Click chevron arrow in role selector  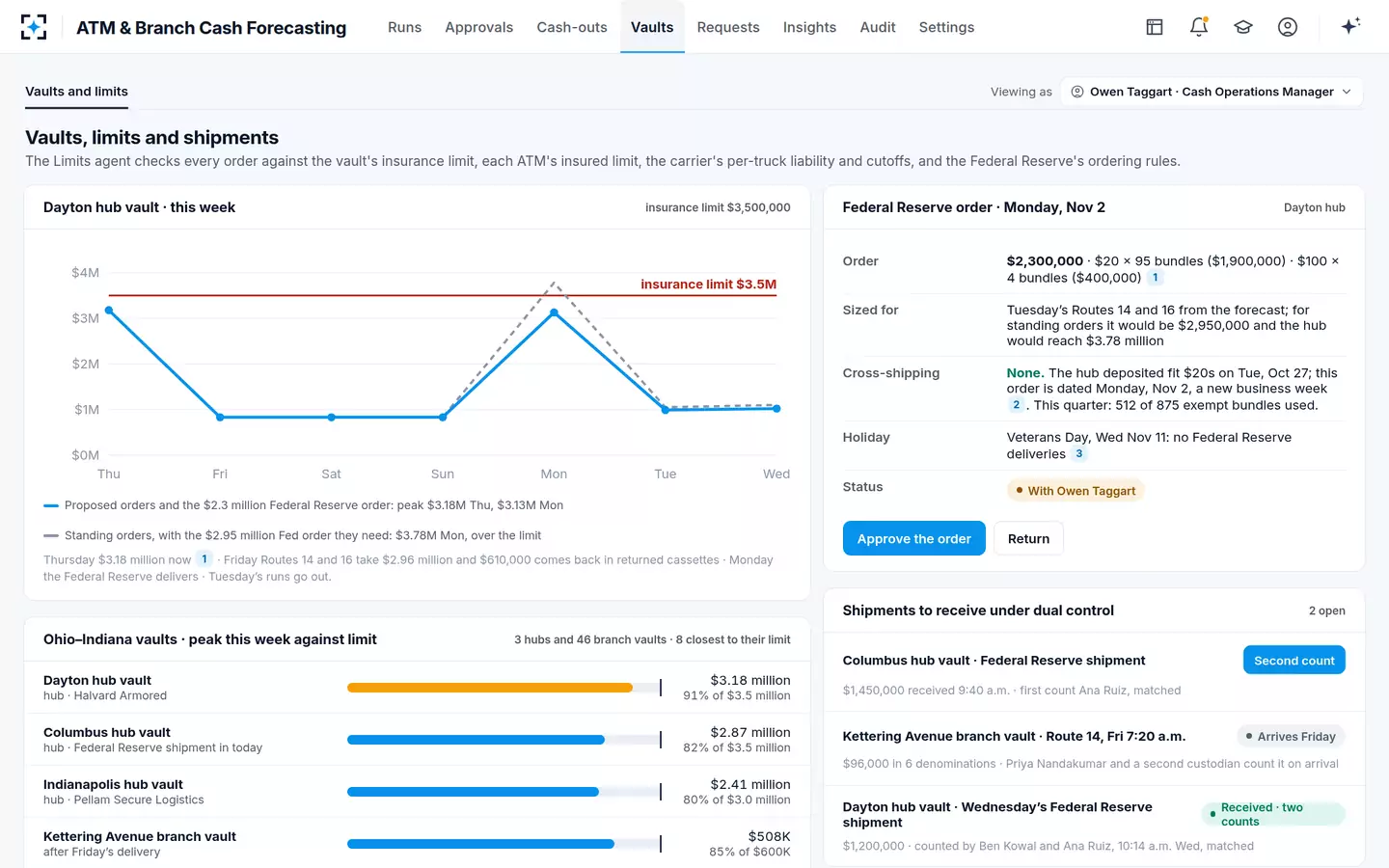pos(1347,92)
